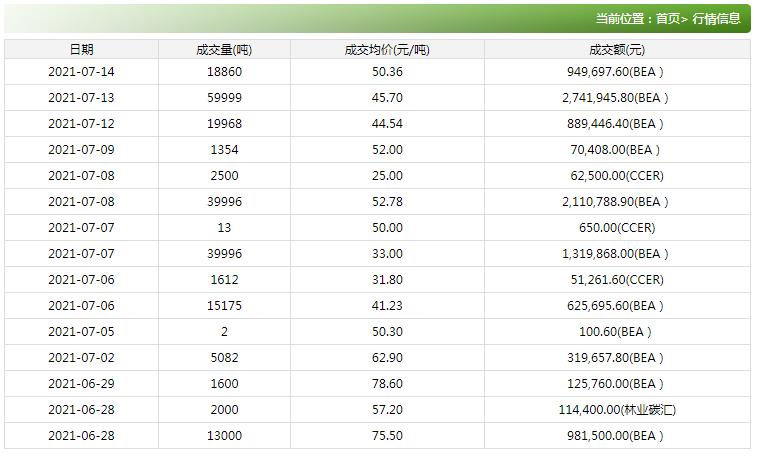The width and height of the screenshot is (762, 459).
Task: Select the 成交量(吨) column header
Action: coord(224,50)
